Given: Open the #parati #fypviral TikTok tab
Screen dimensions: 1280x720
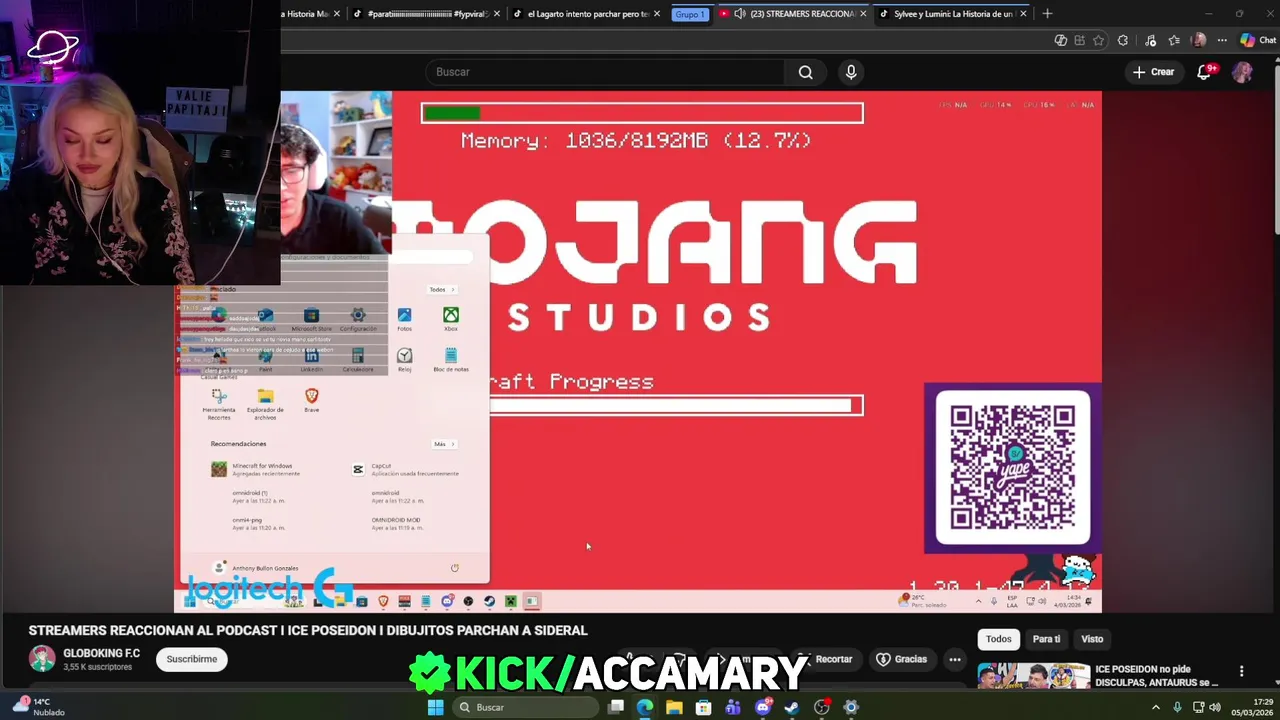Looking at the screenshot, I should click(x=426, y=14).
